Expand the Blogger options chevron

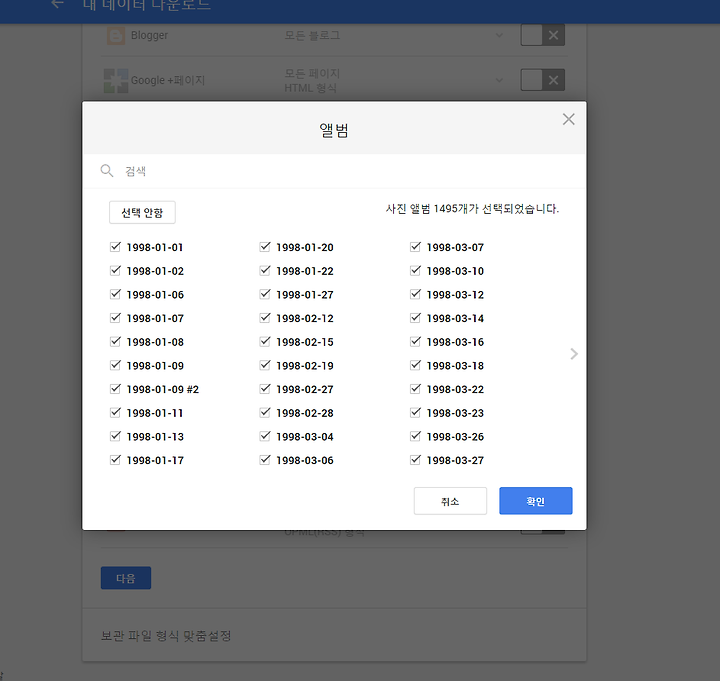pos(499,35)
